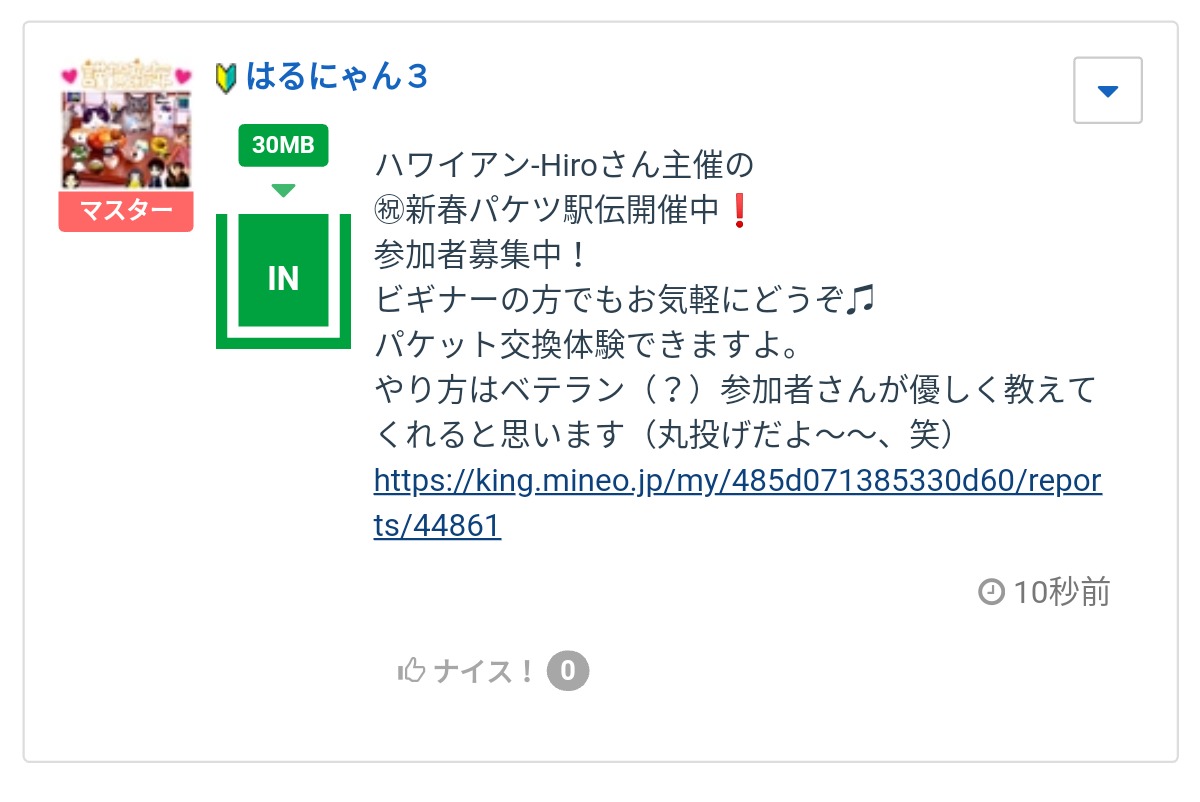1200x802 pixels.
Task: Click the ㊗ celebration symbol
Action: pyautogui.click(x=388, y=210)
